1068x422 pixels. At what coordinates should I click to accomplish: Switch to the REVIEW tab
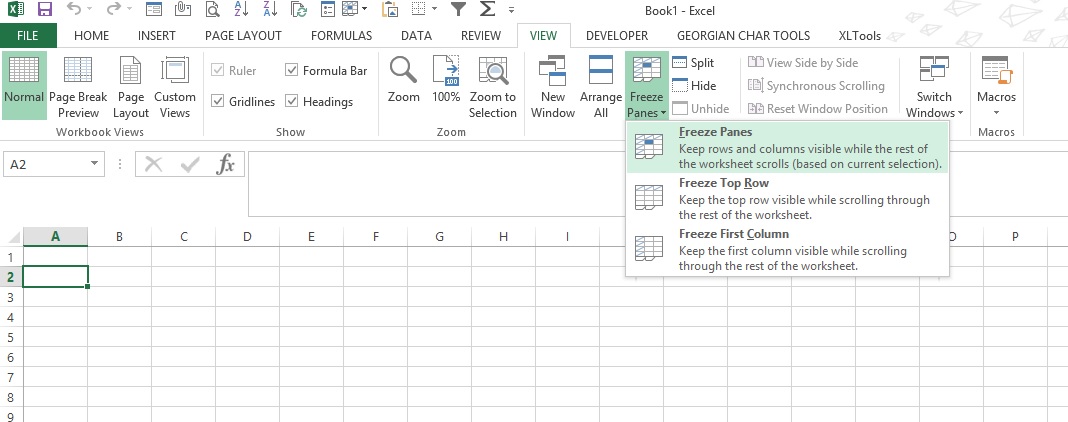481,35
